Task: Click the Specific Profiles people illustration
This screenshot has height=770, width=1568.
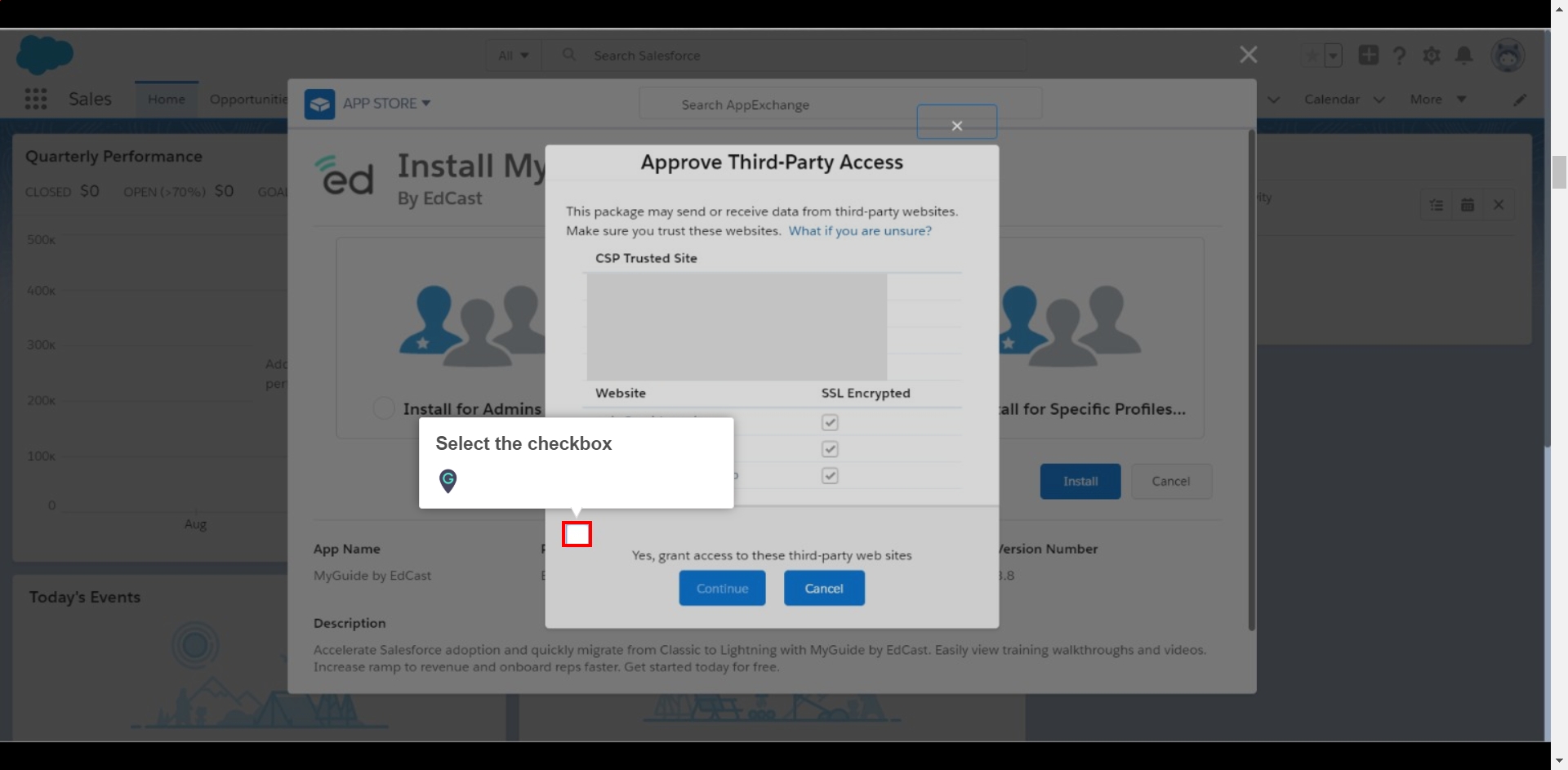Action: coord(1070,325)
